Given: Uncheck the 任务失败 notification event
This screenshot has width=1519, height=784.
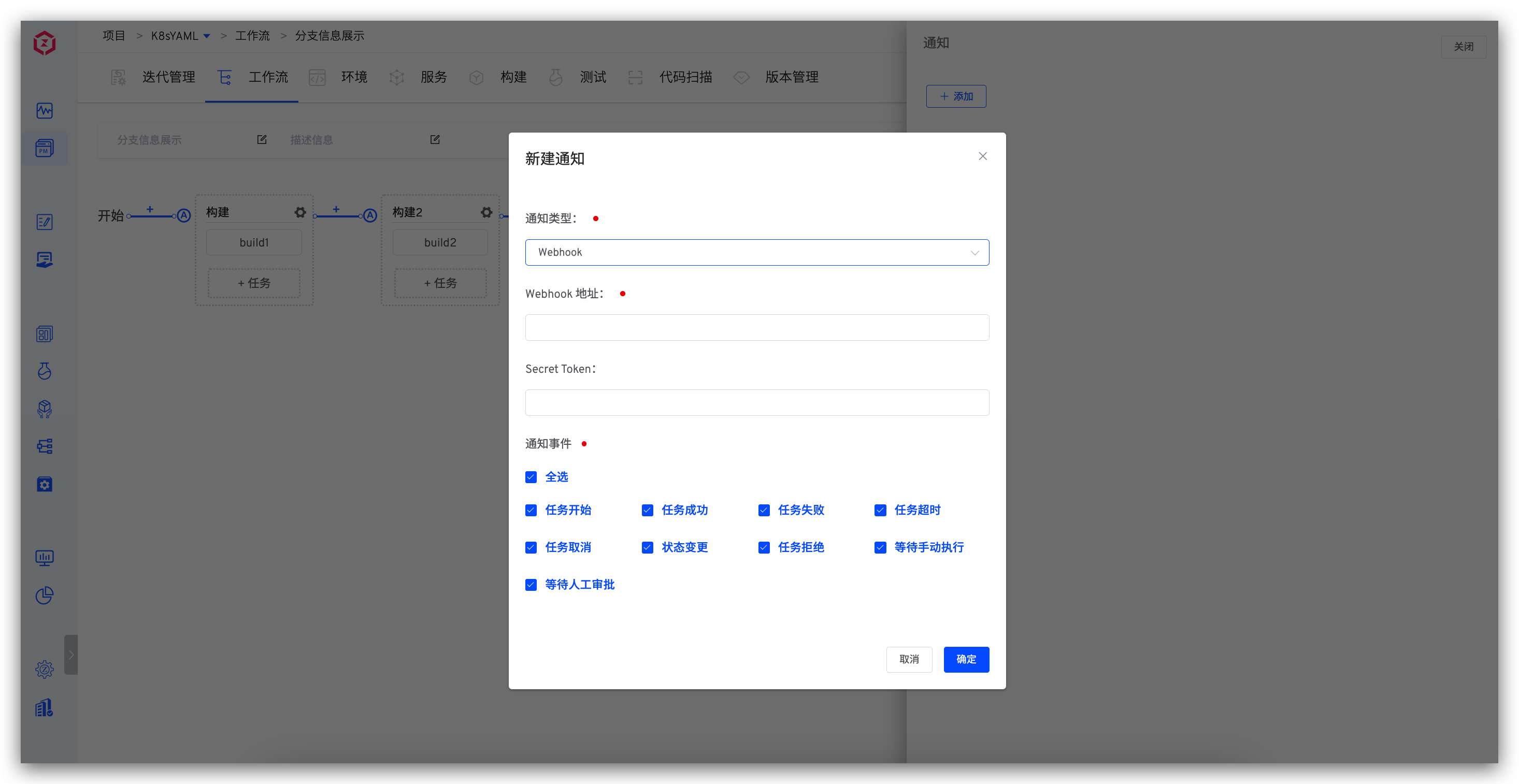Looking at the screenshot, I should tap(764, 510).
